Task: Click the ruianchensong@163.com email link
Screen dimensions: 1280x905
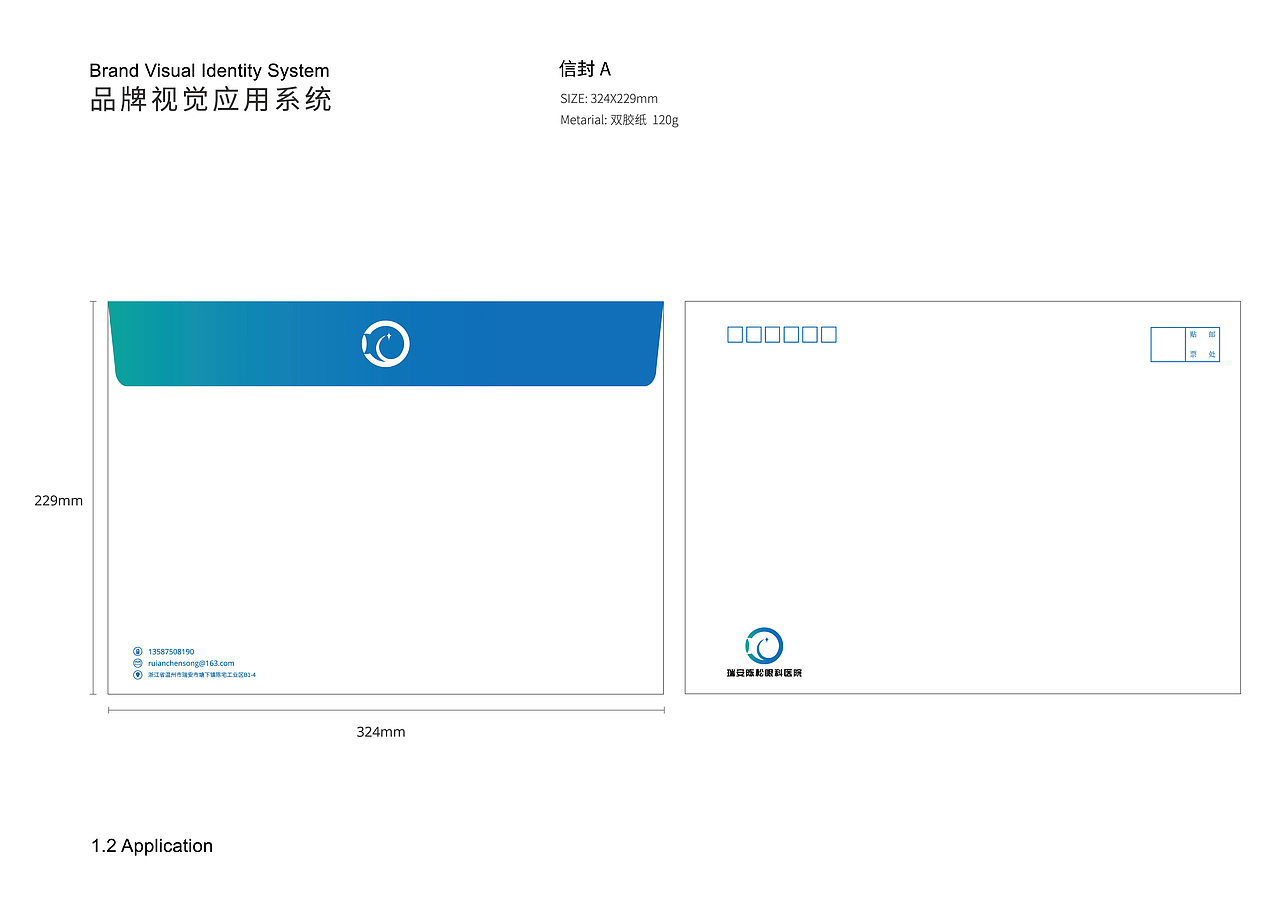Action: pyautogui.click(x=190, y=663)
